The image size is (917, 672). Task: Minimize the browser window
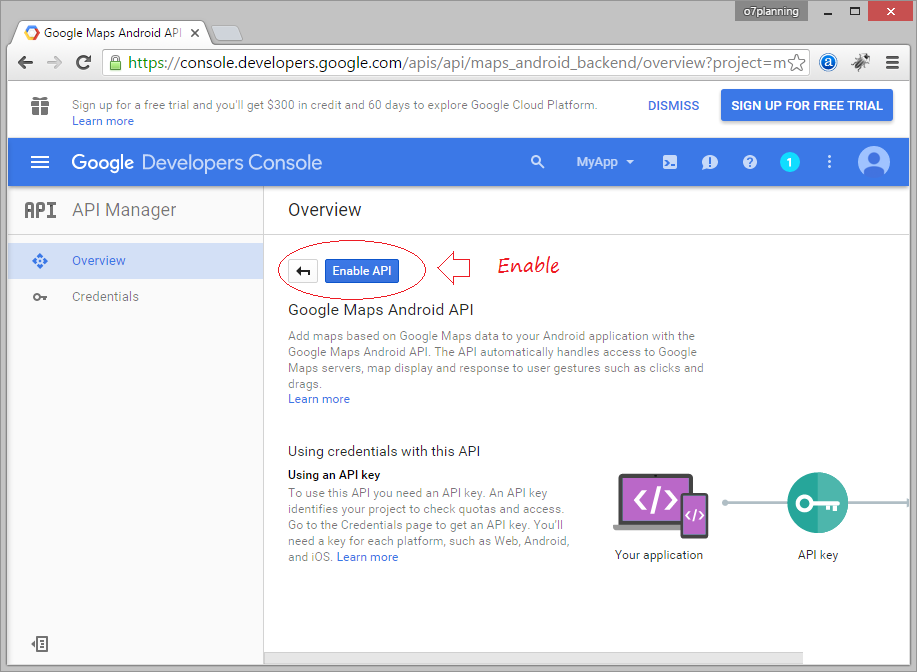[828, 11]
